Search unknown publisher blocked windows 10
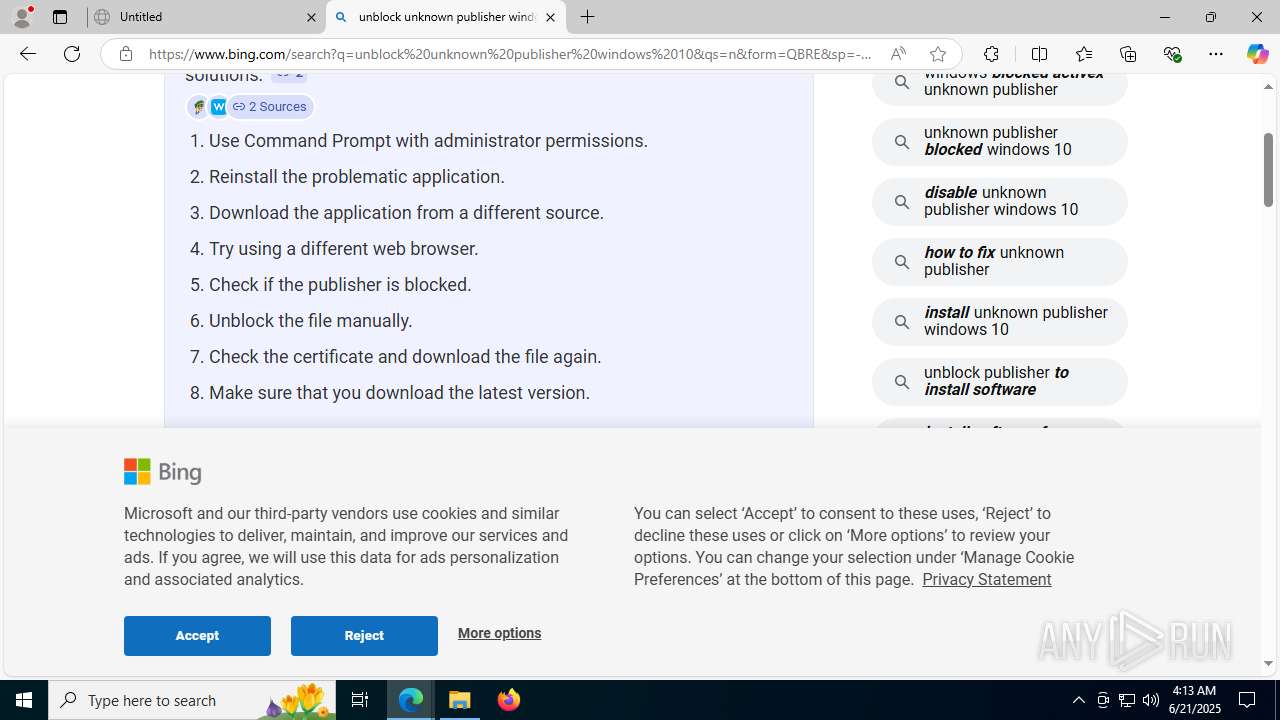This screenshot has width=1280, height=720. tap(999, 142)
